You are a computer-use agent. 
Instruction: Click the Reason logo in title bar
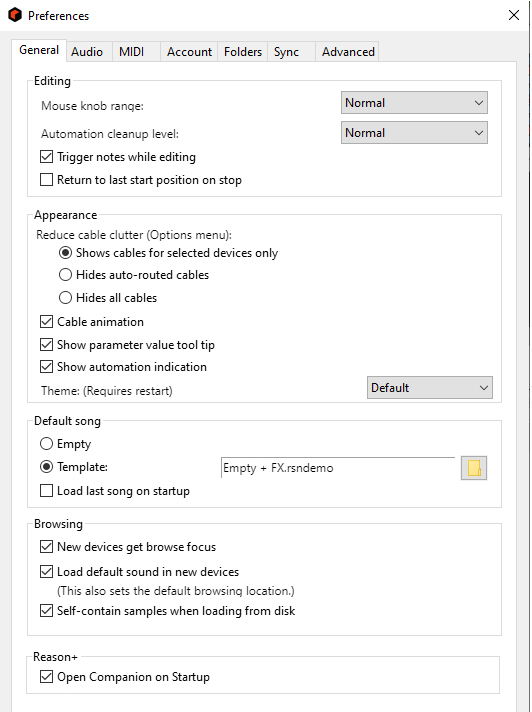tap(15, 15)
